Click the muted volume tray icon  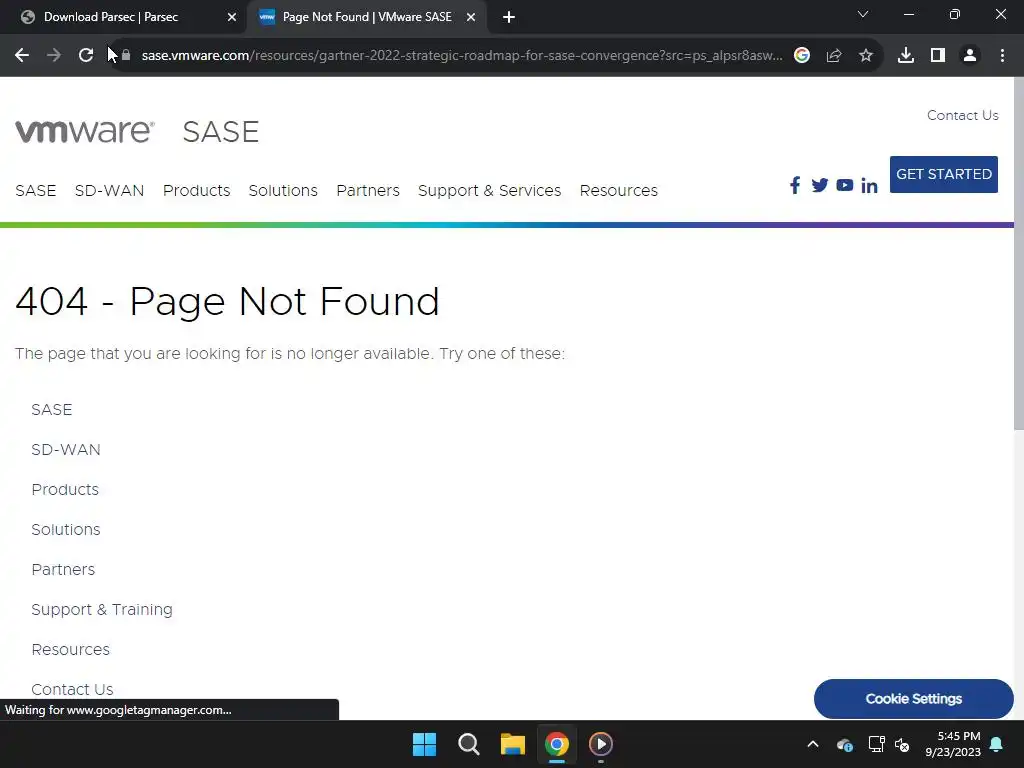tap(902, 744)
